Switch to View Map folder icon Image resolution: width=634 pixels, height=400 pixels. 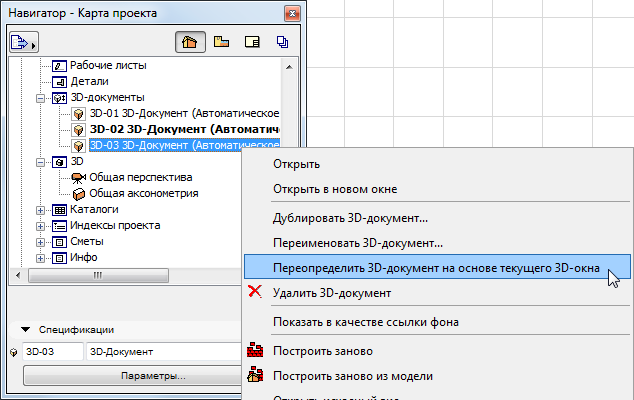221,42
